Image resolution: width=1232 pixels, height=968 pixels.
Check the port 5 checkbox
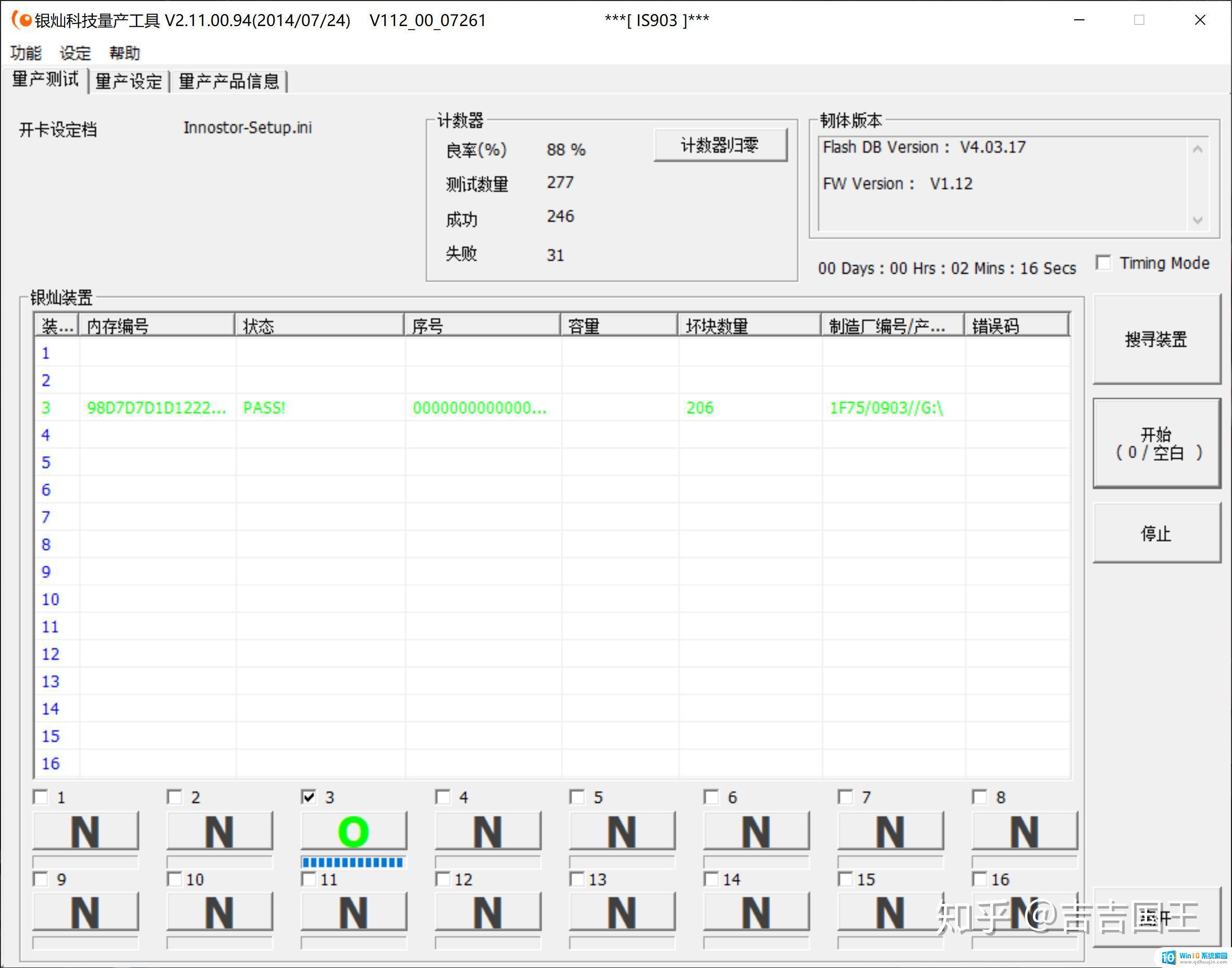click(x=577, y=798)
